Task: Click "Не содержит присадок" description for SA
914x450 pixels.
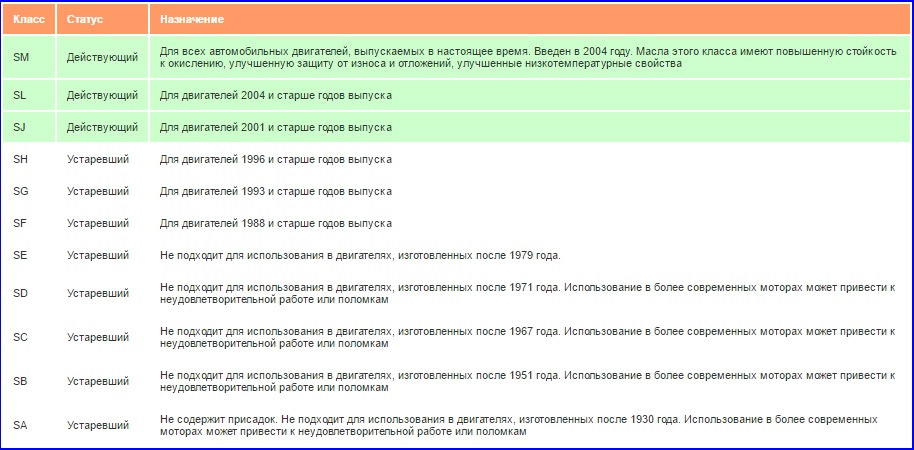Action: coord(519,426)
